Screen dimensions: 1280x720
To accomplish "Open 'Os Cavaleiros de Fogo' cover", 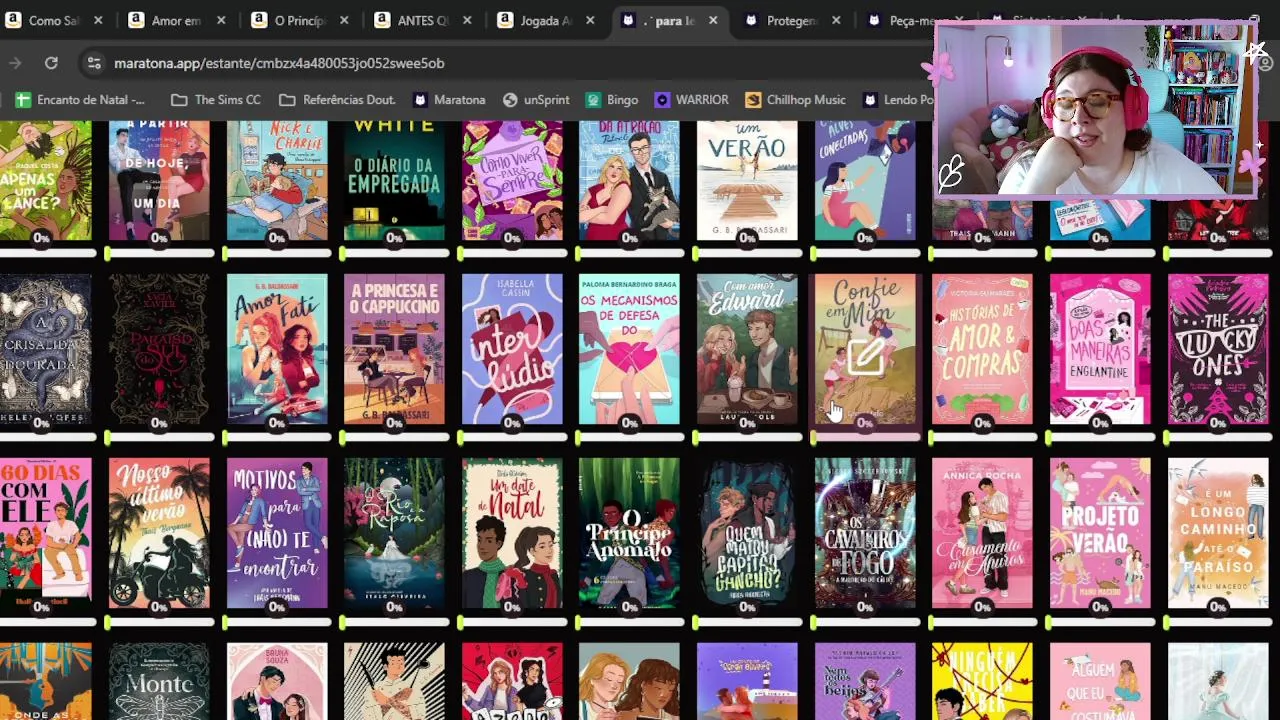I will tap(865, 533).
